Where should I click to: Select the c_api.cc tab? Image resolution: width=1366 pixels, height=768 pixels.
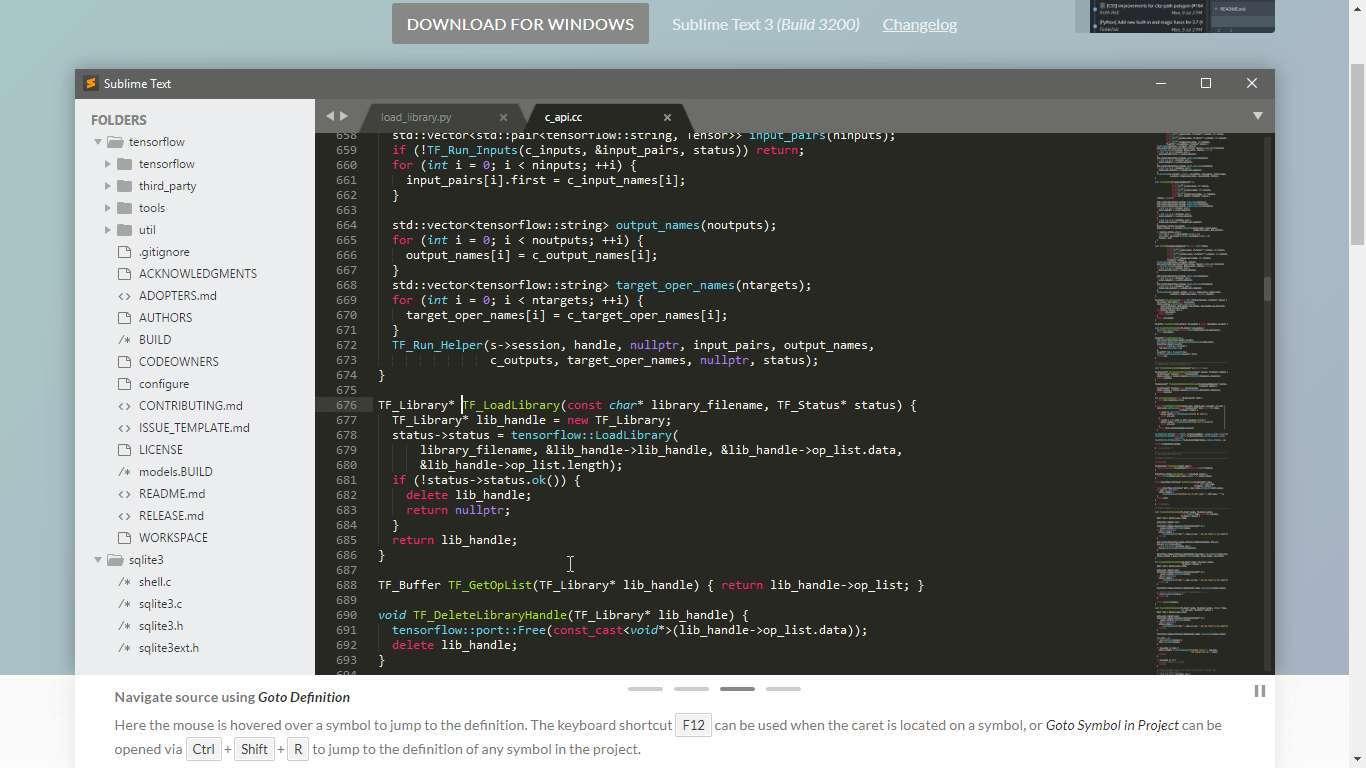pyautogui.click(x=563, y=117)
